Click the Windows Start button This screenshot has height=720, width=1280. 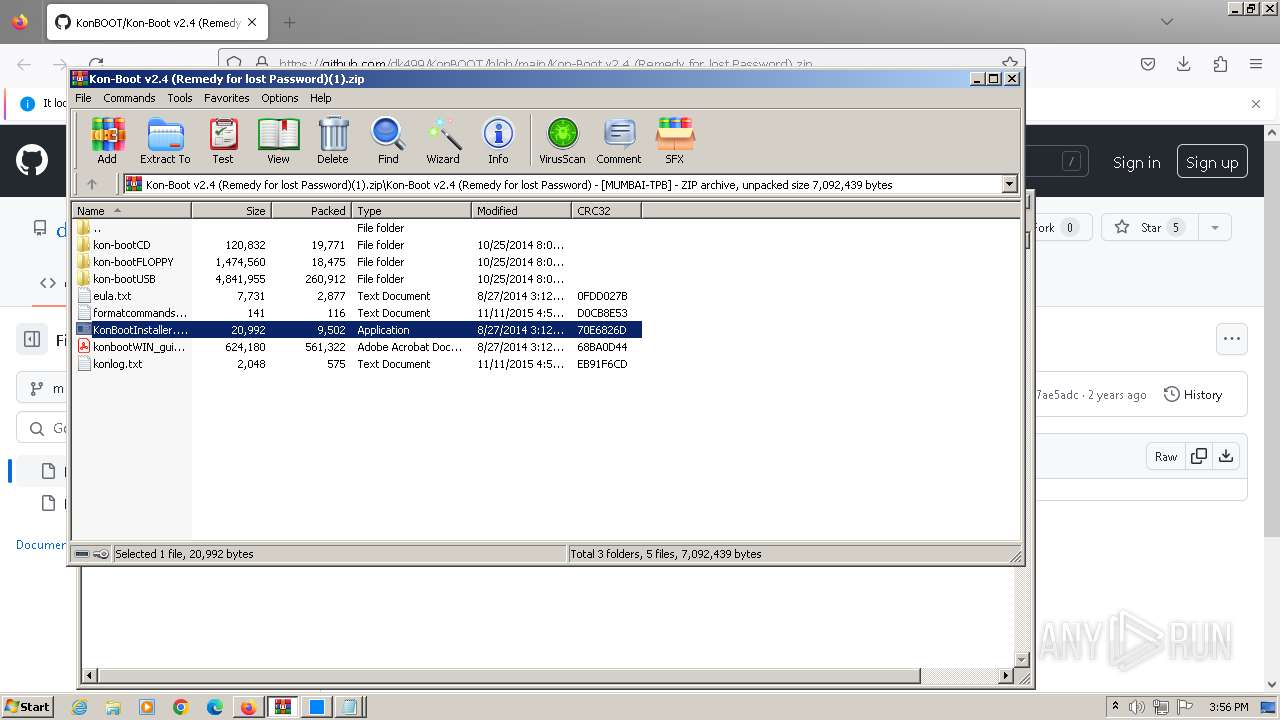point(27,706)
